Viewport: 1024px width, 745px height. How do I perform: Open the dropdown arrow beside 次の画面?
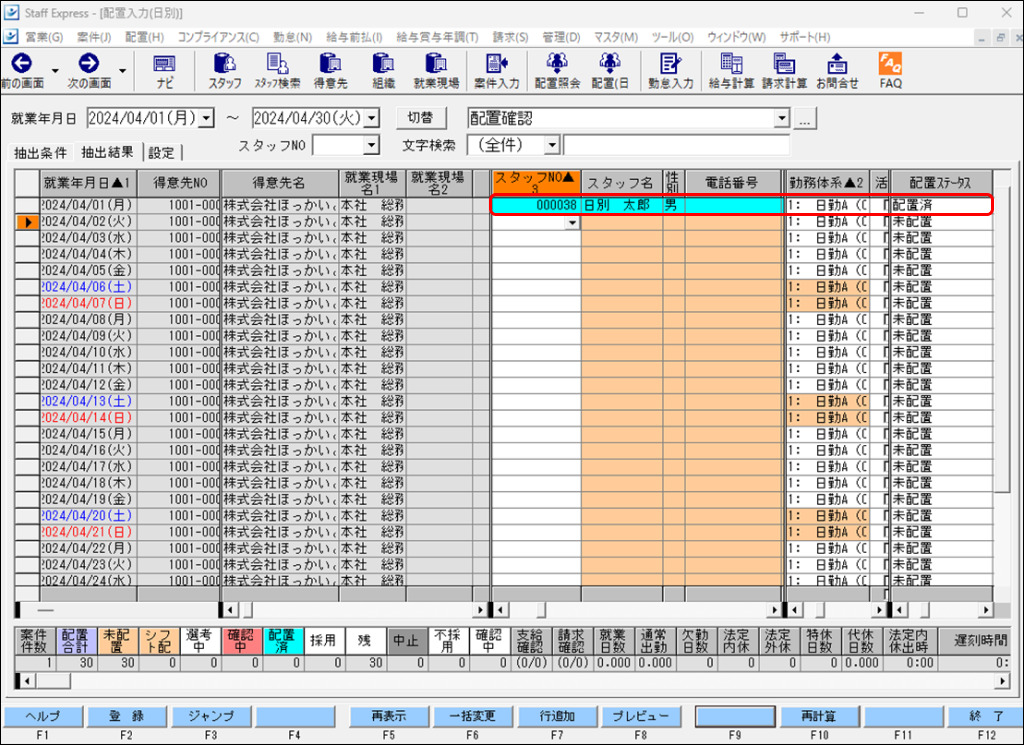click(x=122, y=71)
